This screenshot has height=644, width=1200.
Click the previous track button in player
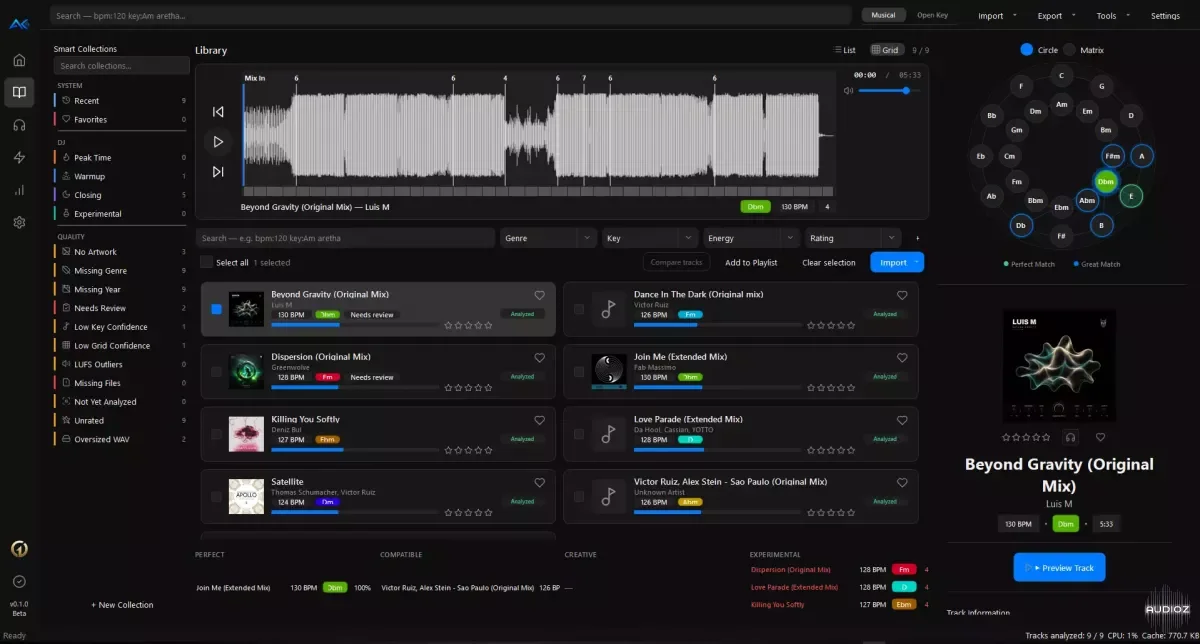[218, 112]
